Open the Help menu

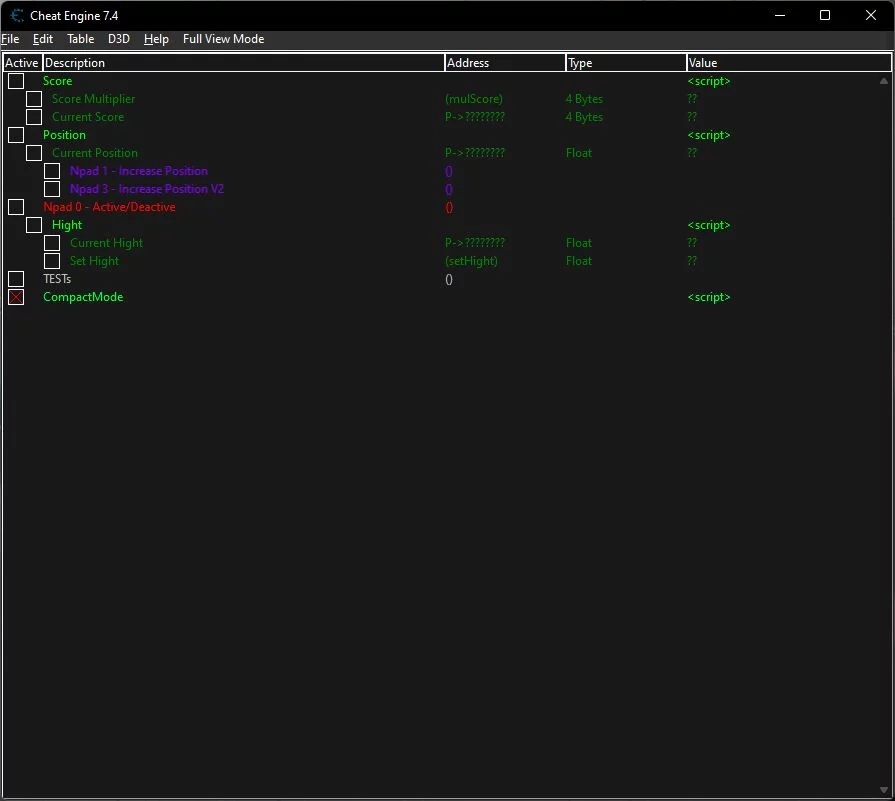coord(156,39)
